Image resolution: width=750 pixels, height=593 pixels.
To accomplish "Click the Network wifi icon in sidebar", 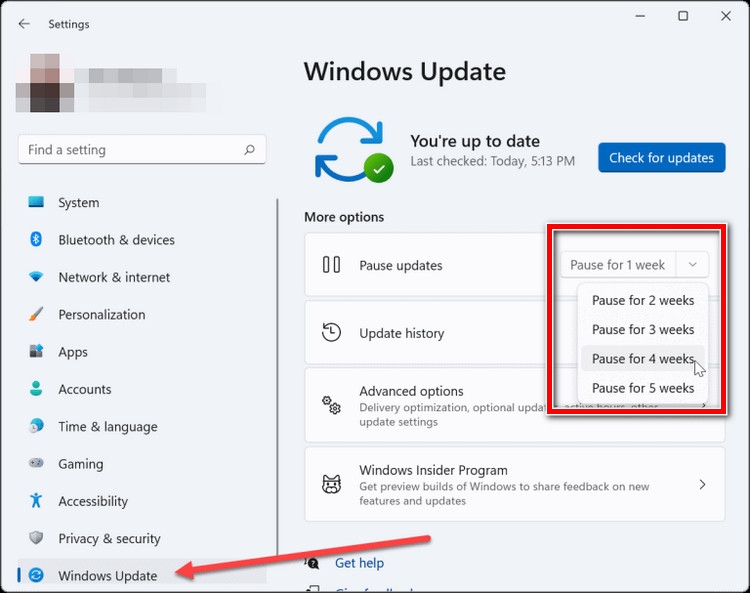I will (36, 276).
